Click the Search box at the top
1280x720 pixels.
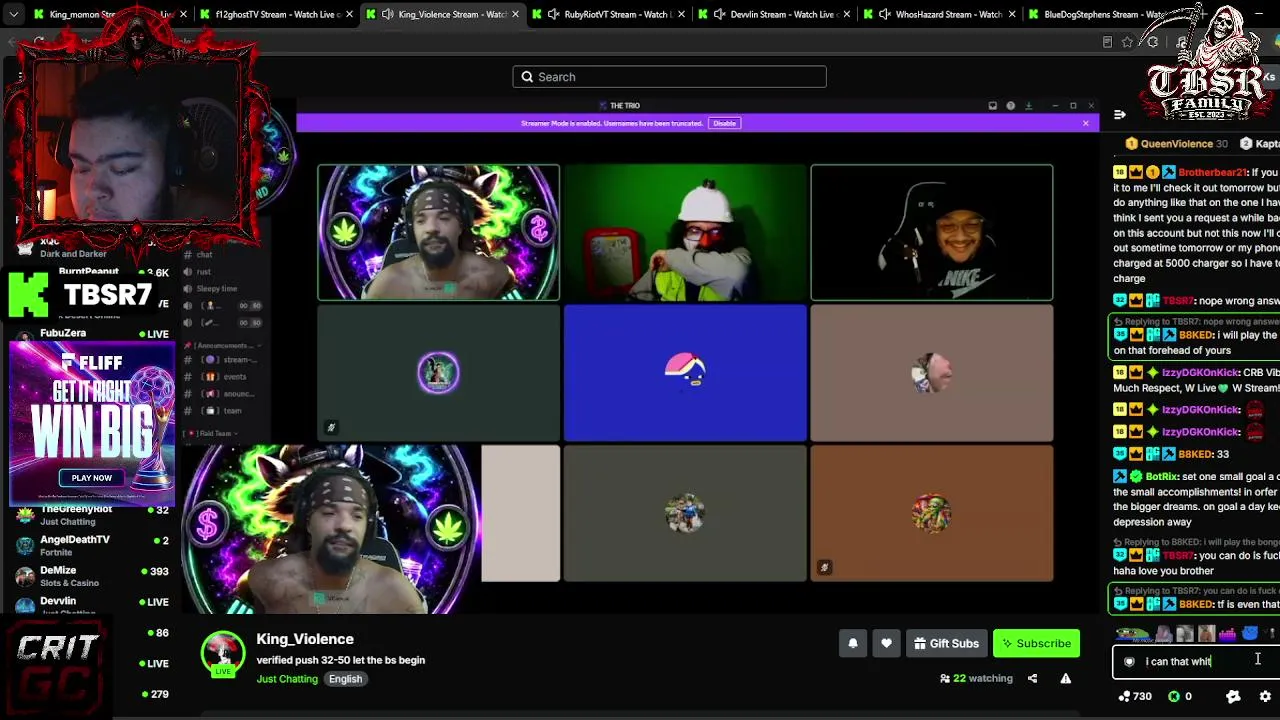coord(670,77)
